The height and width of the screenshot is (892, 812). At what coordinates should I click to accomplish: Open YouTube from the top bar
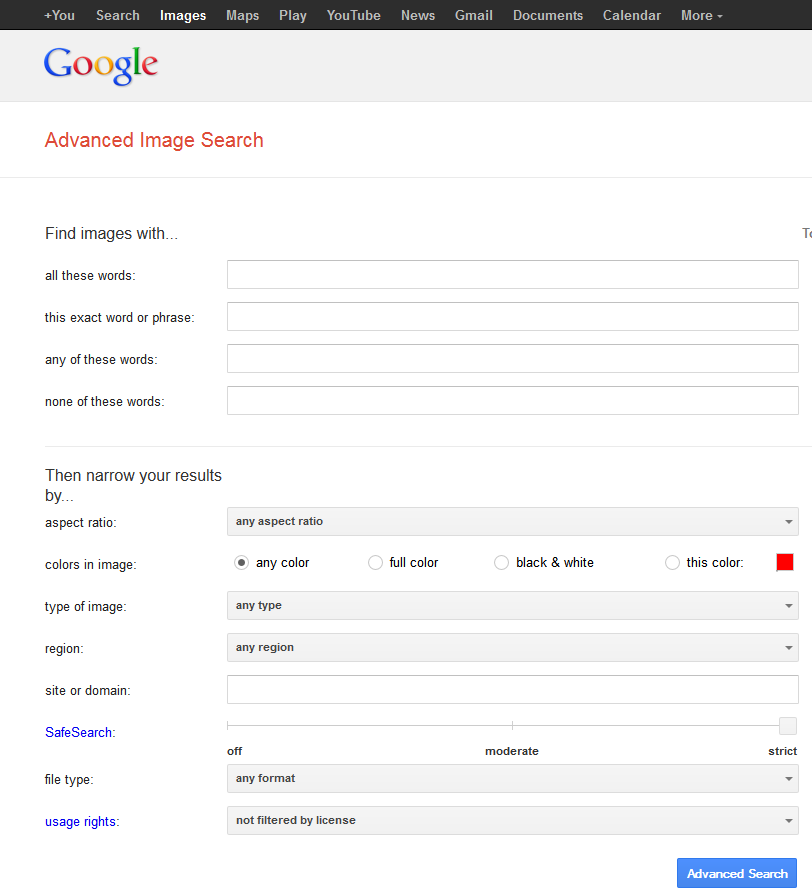click(x=353, y=15)
